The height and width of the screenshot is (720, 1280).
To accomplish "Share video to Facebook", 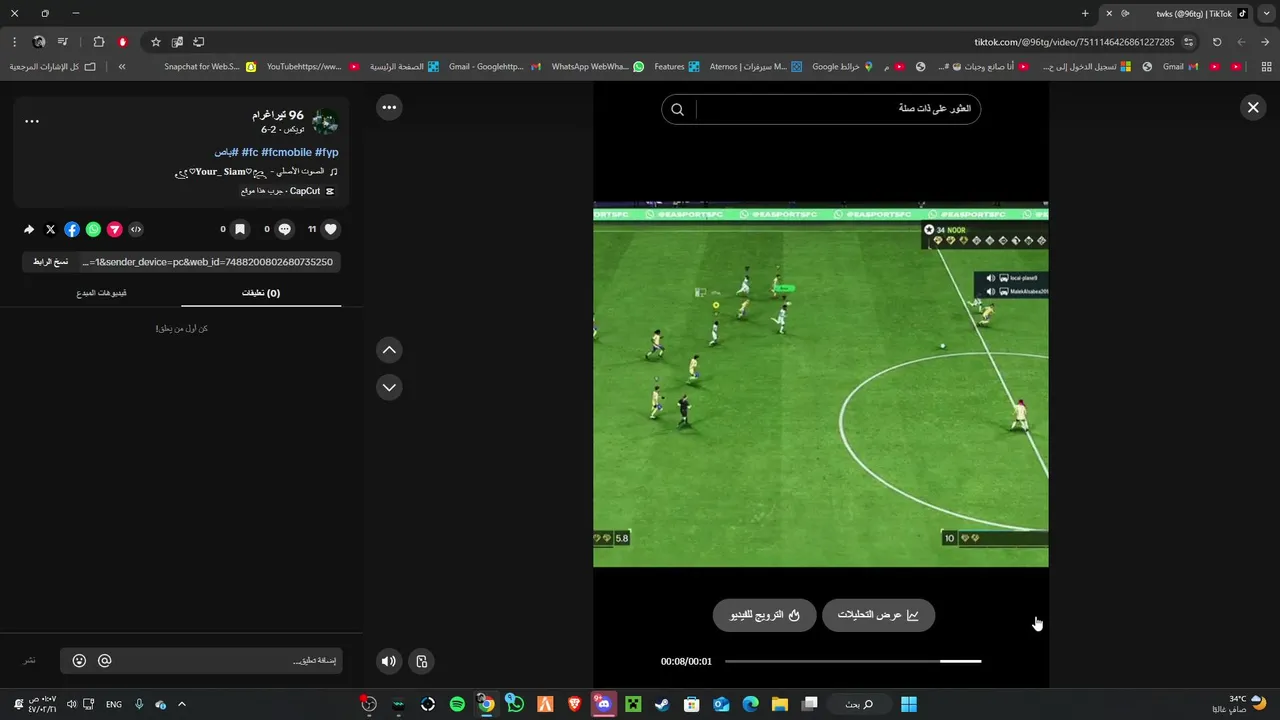I will click(72, 229).
